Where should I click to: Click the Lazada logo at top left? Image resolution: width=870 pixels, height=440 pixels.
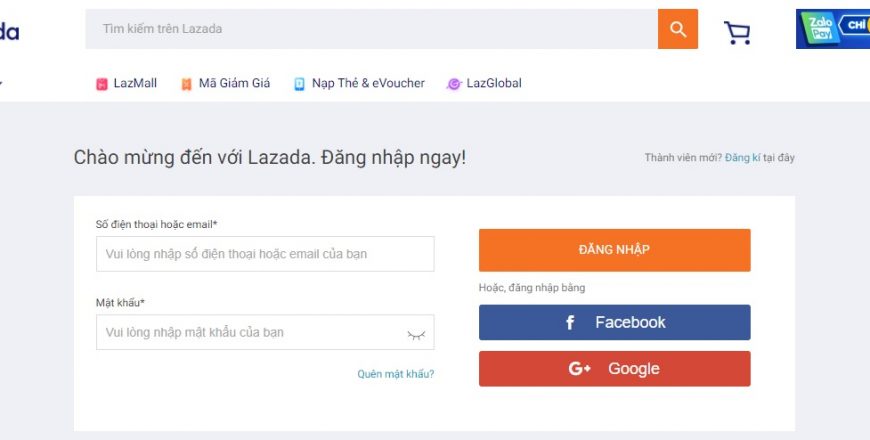9,32
